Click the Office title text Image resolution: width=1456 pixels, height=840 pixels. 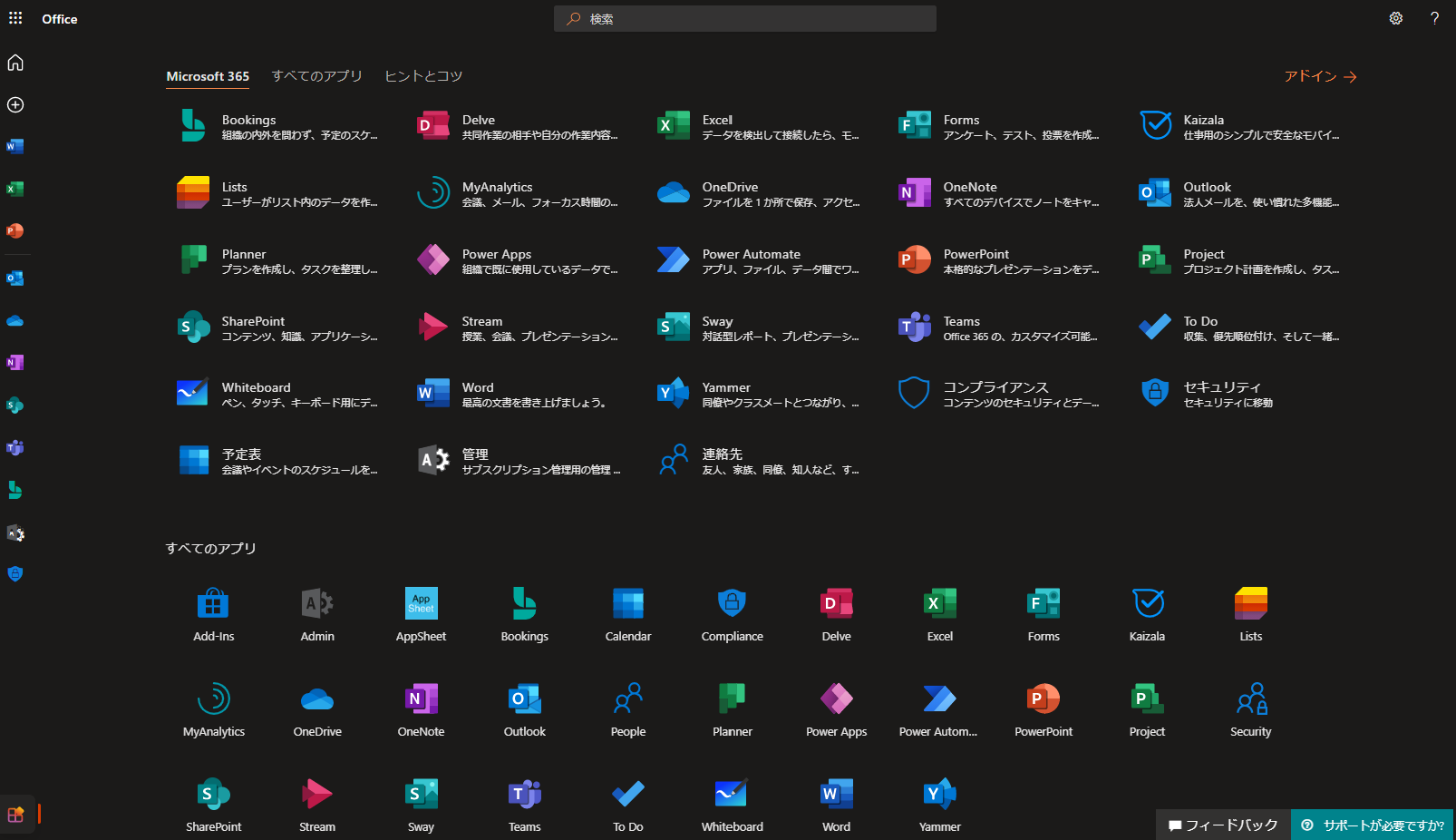[60, 19]
